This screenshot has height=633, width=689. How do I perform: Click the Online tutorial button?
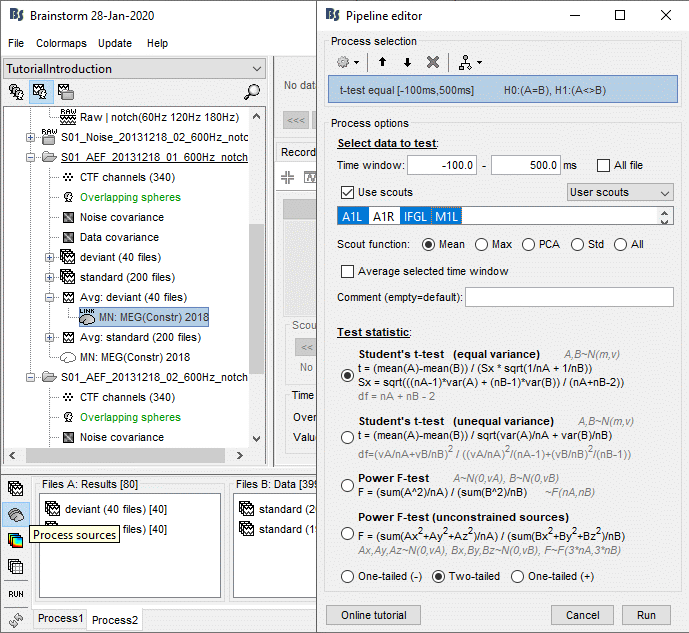373,614
